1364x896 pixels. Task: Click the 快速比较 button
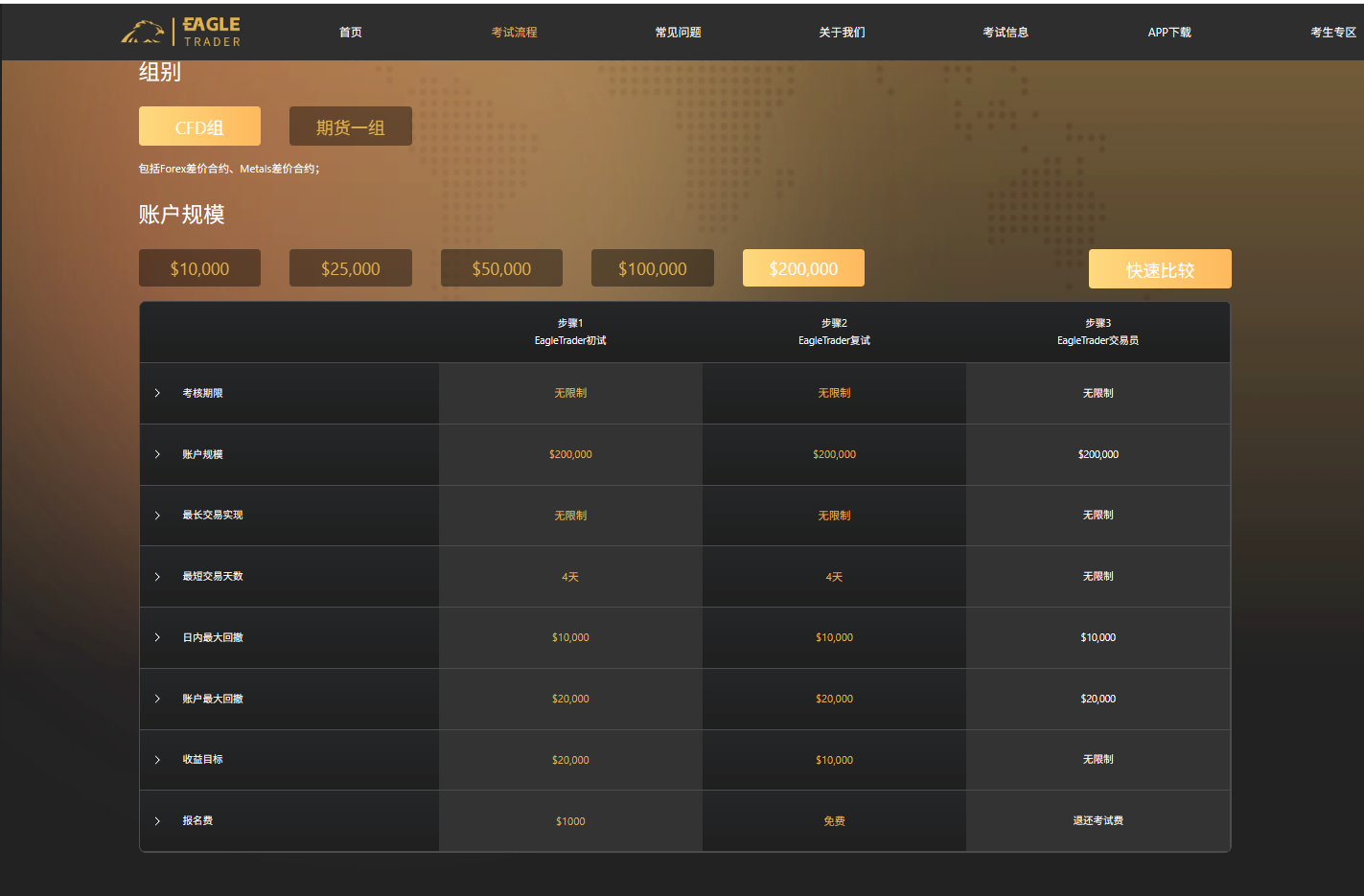tap(1160, 269)
